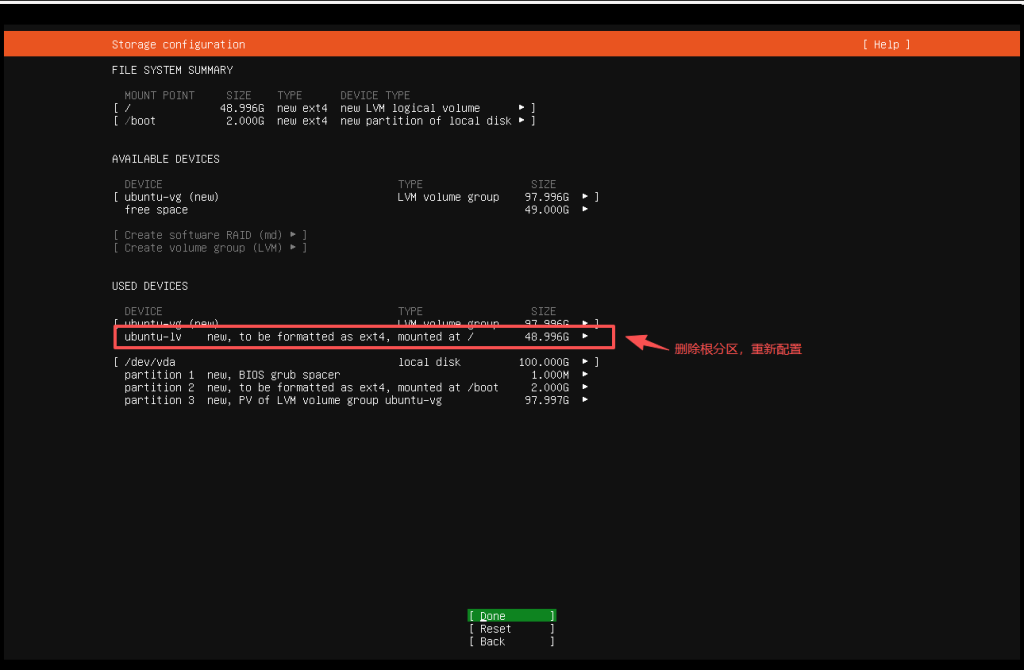Screen dimensions: 1024x670
Task: Expand ubuntu-vg options under Available Devices
Action: (585, 197)
